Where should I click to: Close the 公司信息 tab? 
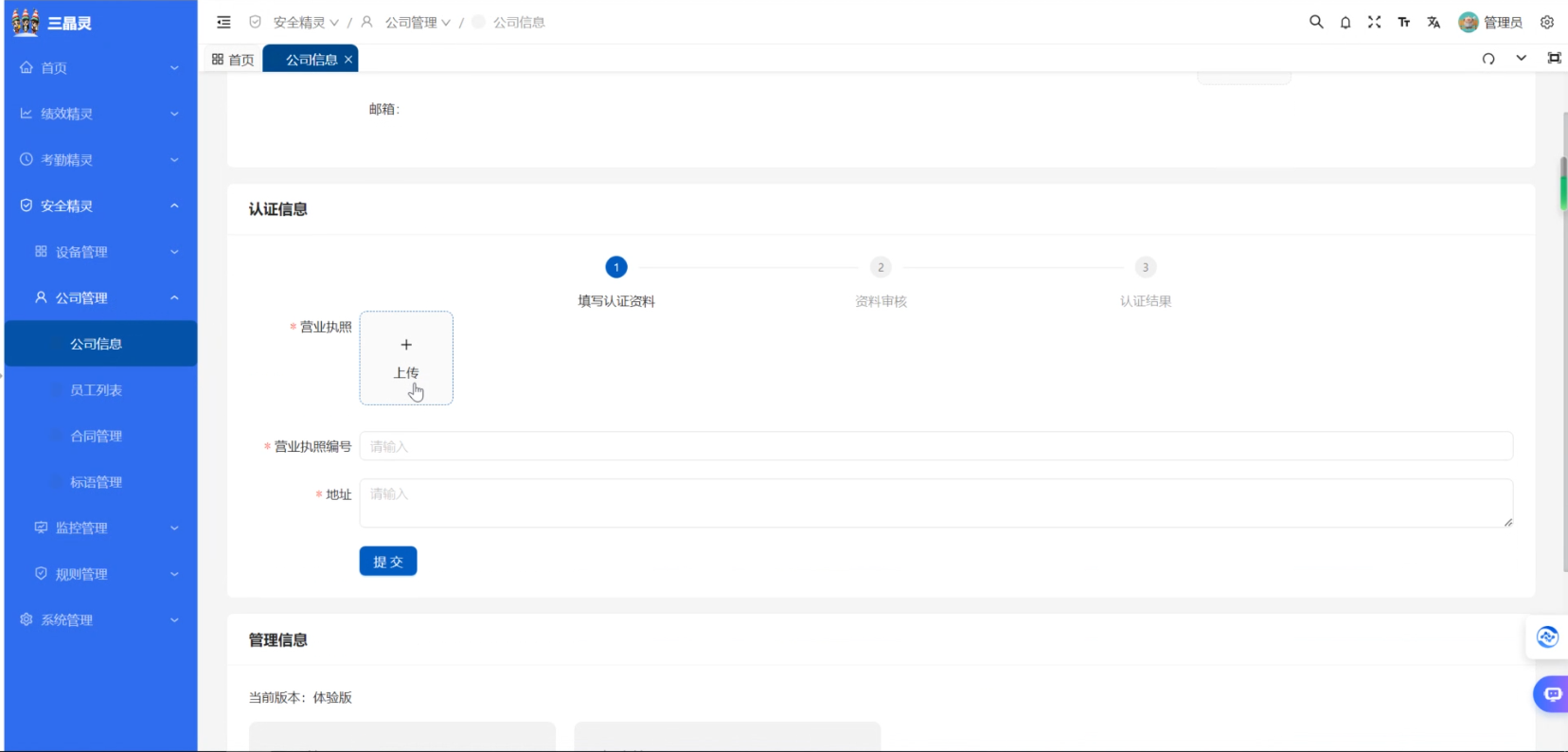[x=348, y=60]
